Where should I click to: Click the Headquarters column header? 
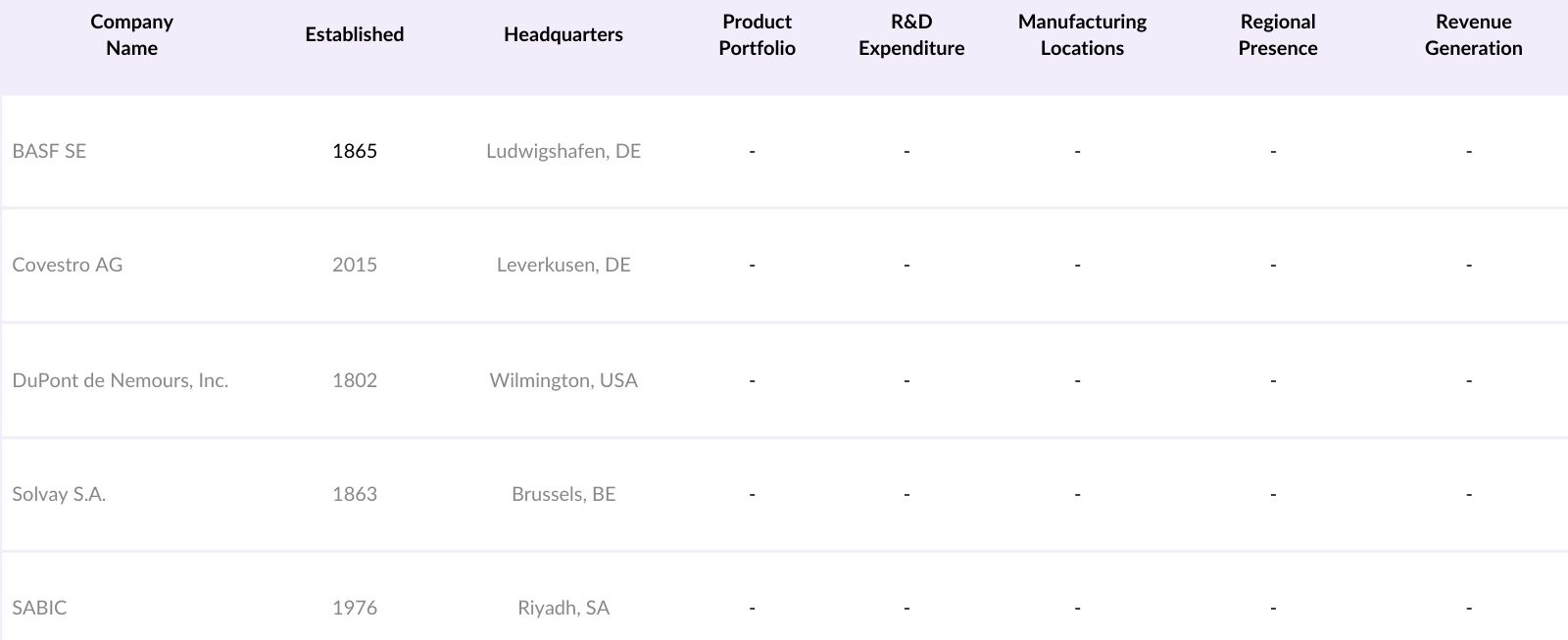tap(563, 34)
